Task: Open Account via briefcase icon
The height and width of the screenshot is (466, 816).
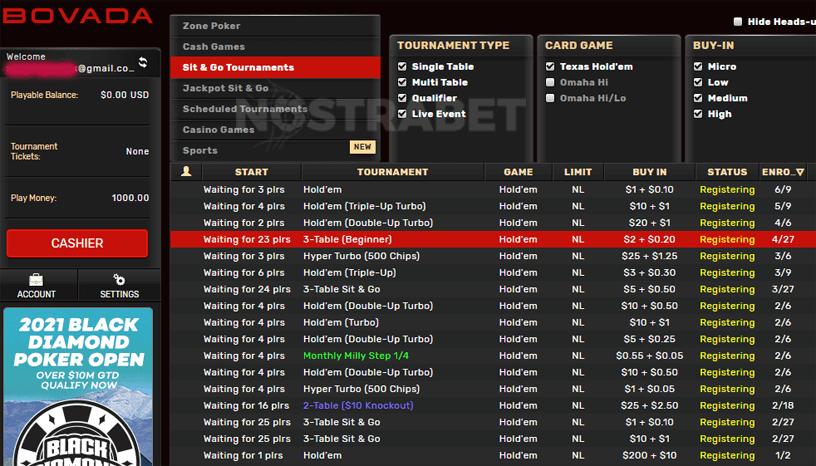Action: click(x=36, y=280)
